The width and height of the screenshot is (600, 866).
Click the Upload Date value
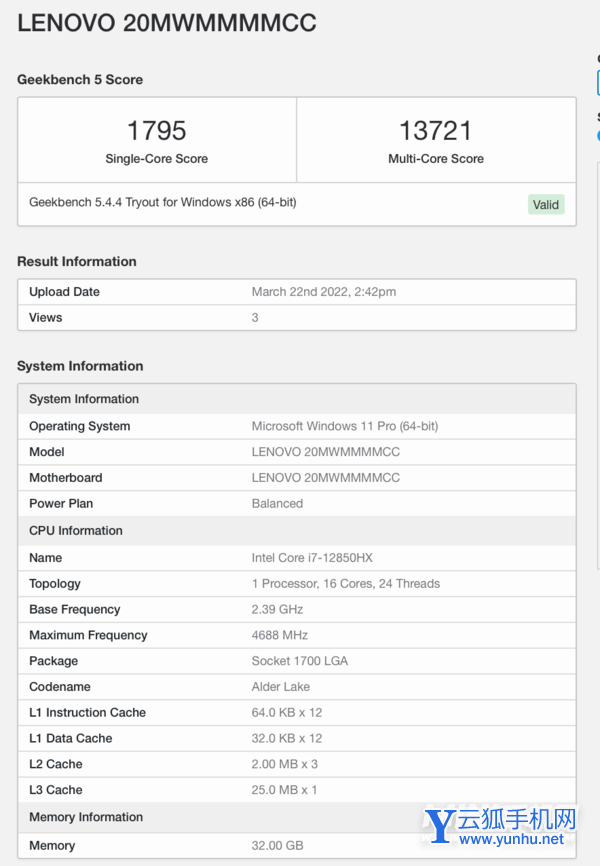point(323,292)
